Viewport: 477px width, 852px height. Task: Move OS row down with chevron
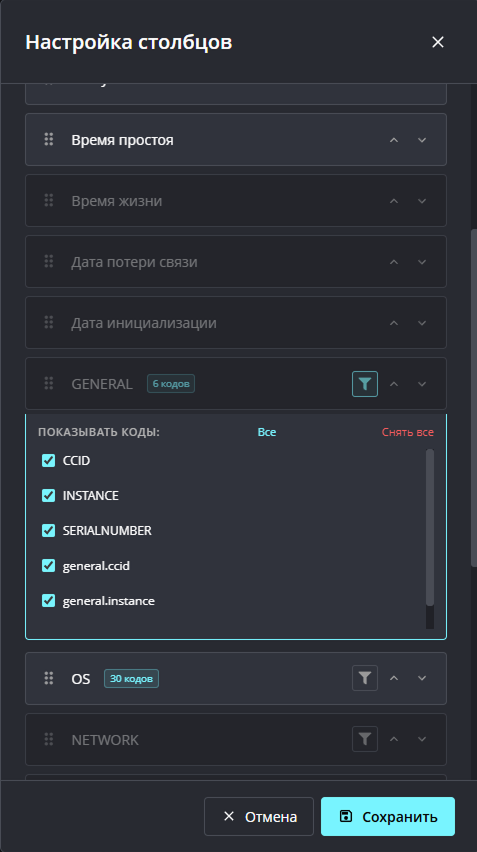pos(422,678)
